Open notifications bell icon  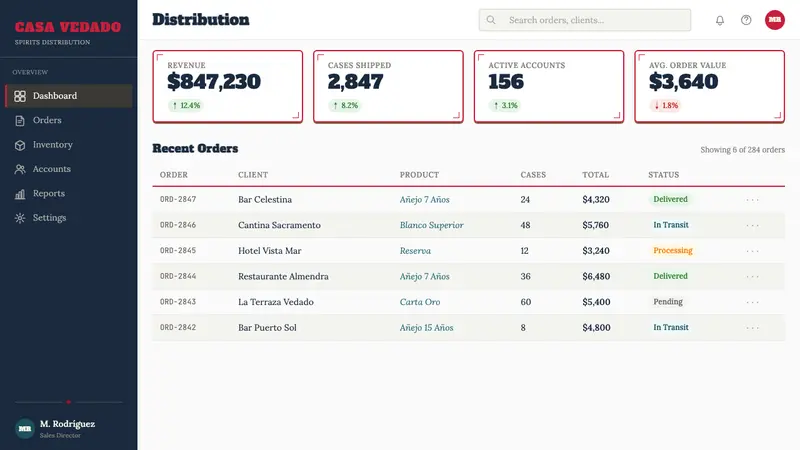719,20
